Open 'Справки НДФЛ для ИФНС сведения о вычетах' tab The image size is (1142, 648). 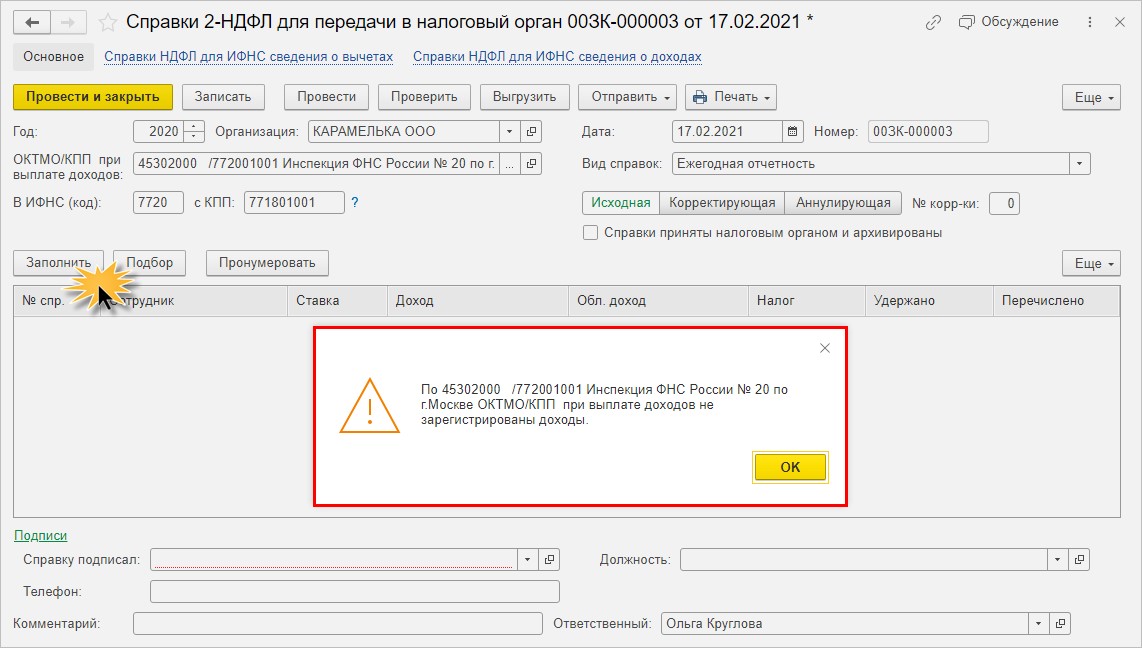(248, 57)
